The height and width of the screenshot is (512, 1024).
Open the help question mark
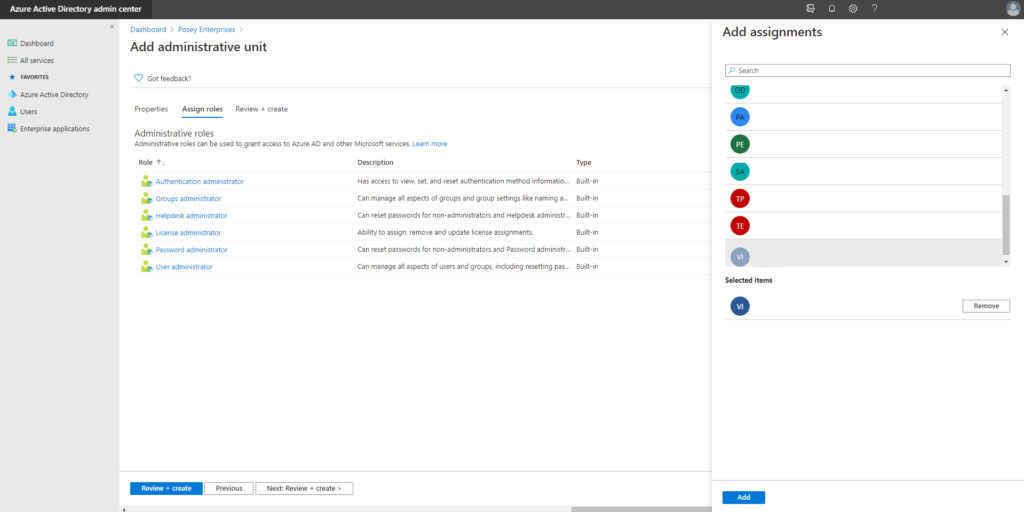point(874,8)
